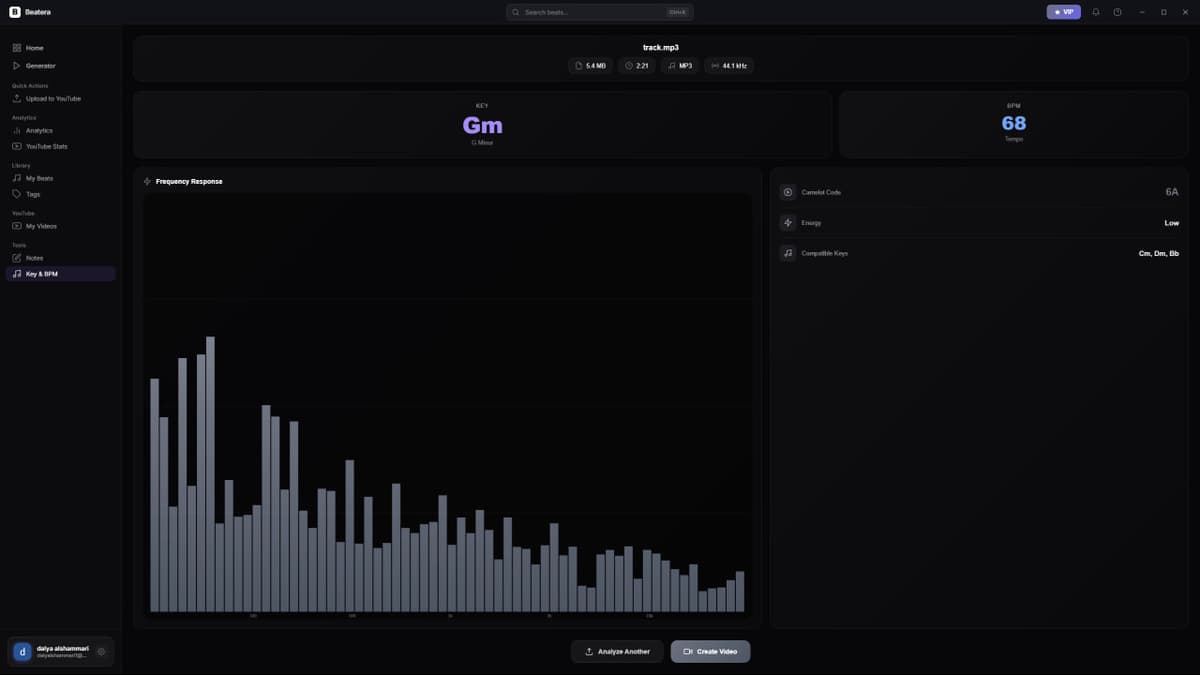The image size is (1200, 675).
Task: Click the Upload to YouTube icon
Action: point(17,98)
